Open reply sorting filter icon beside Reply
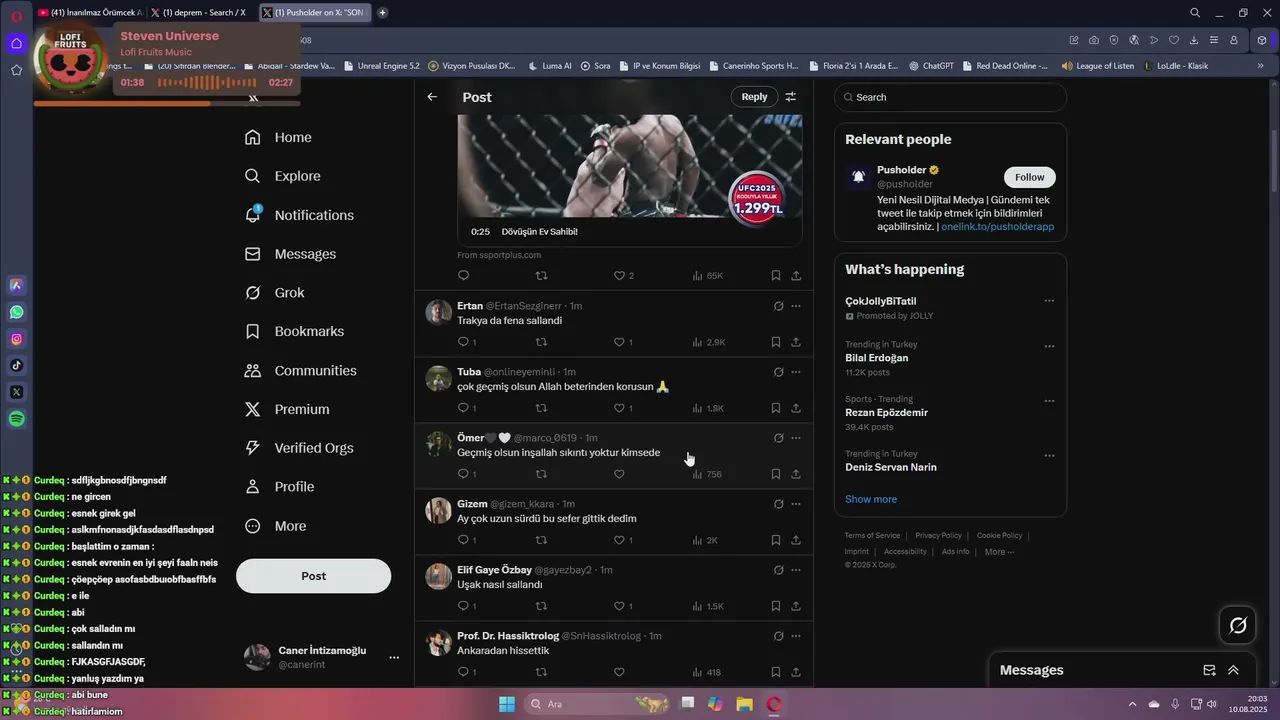 pyautogui.click(x=790, y=97)
